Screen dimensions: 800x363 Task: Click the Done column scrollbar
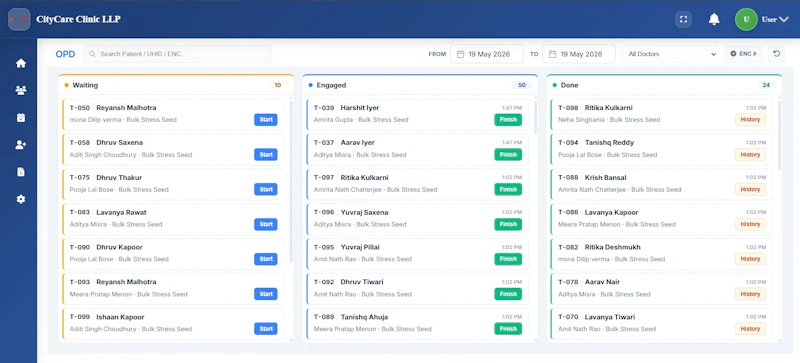[x=780, y=135]
